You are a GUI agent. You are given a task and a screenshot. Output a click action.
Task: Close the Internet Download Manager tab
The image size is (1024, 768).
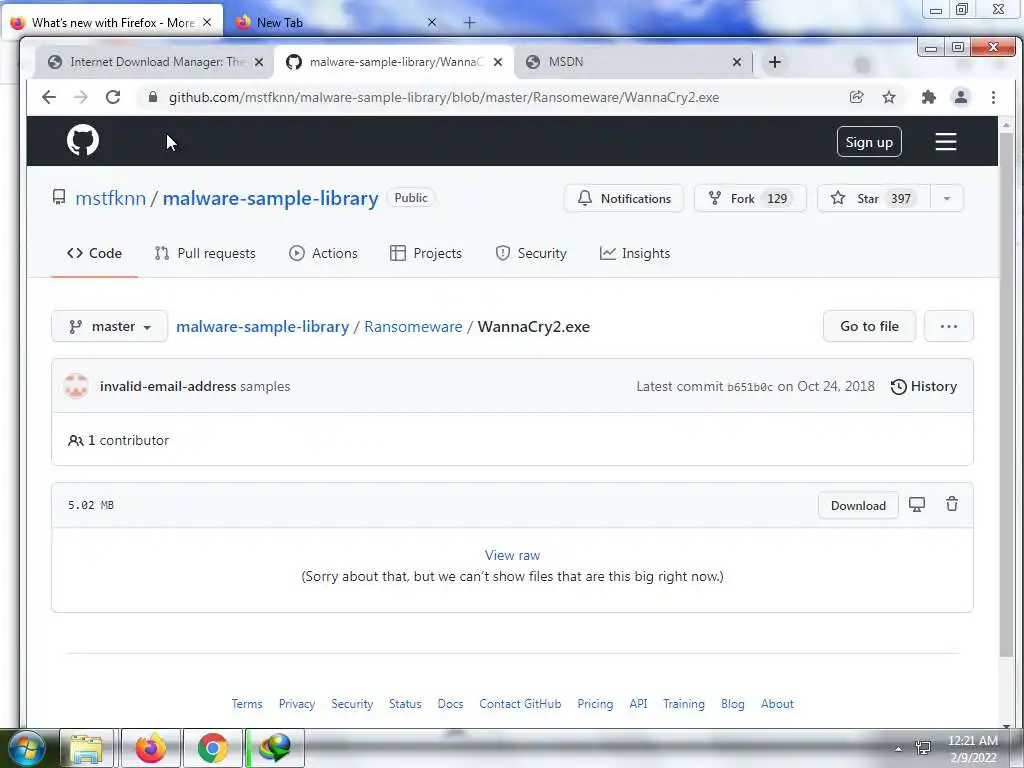pyautogui.click(x=259, y=62)
